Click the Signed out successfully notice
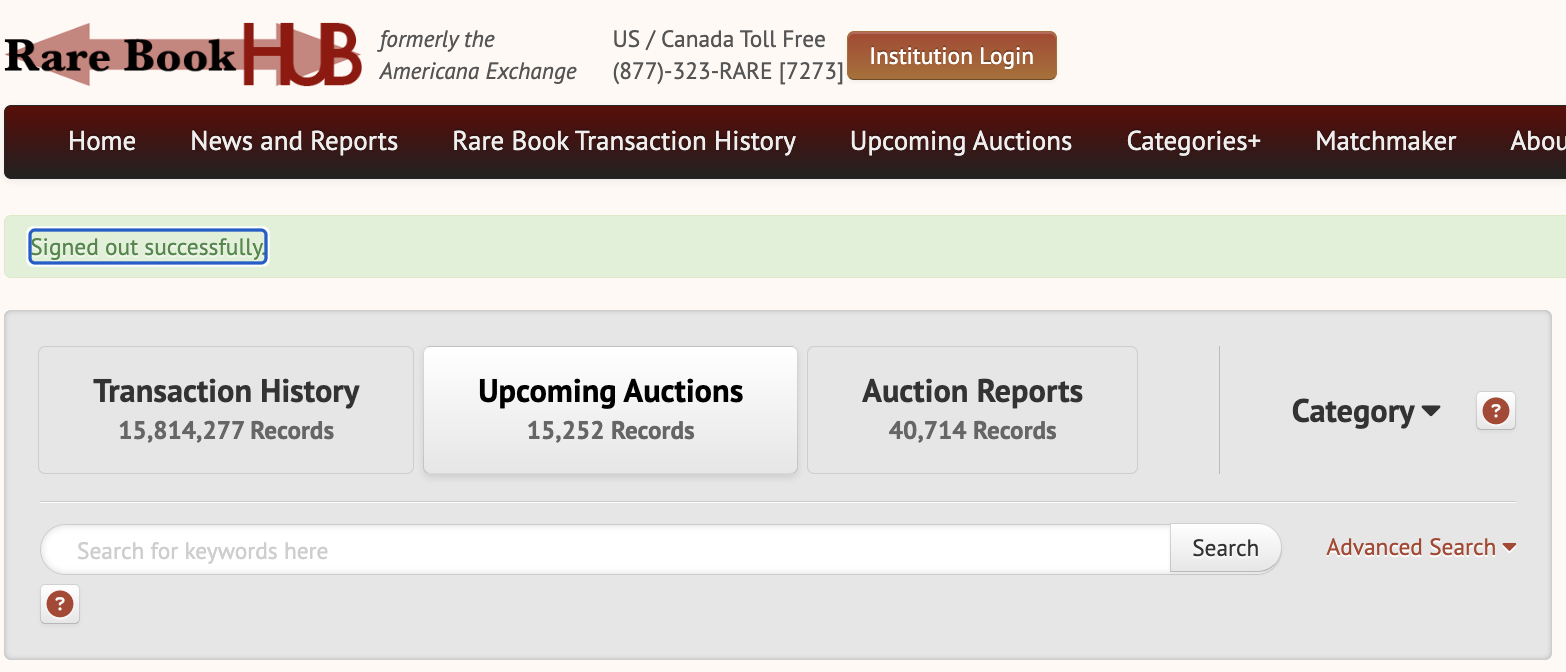This screenshot has width=1566, height=672. 148,247
